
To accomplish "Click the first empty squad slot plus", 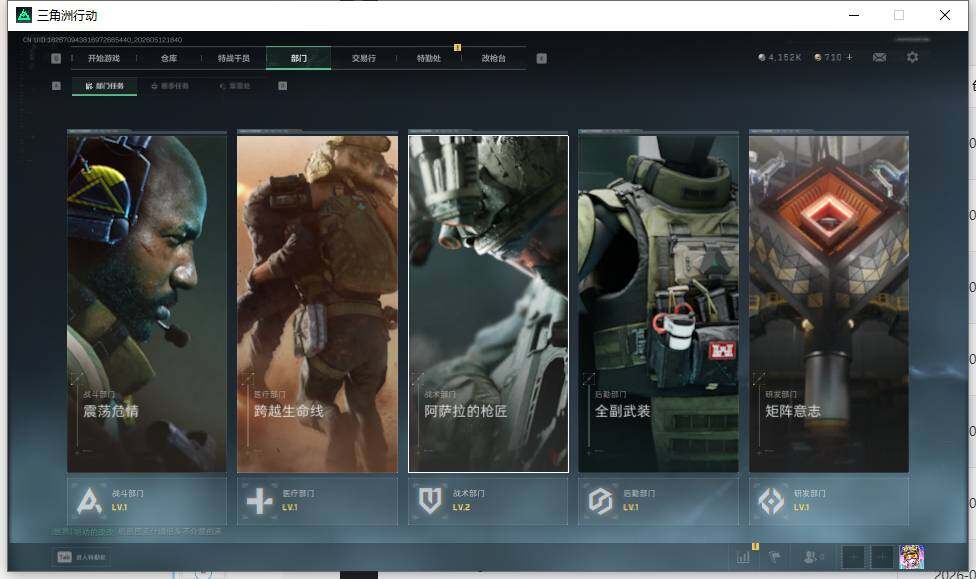I will tap(853, 557).
